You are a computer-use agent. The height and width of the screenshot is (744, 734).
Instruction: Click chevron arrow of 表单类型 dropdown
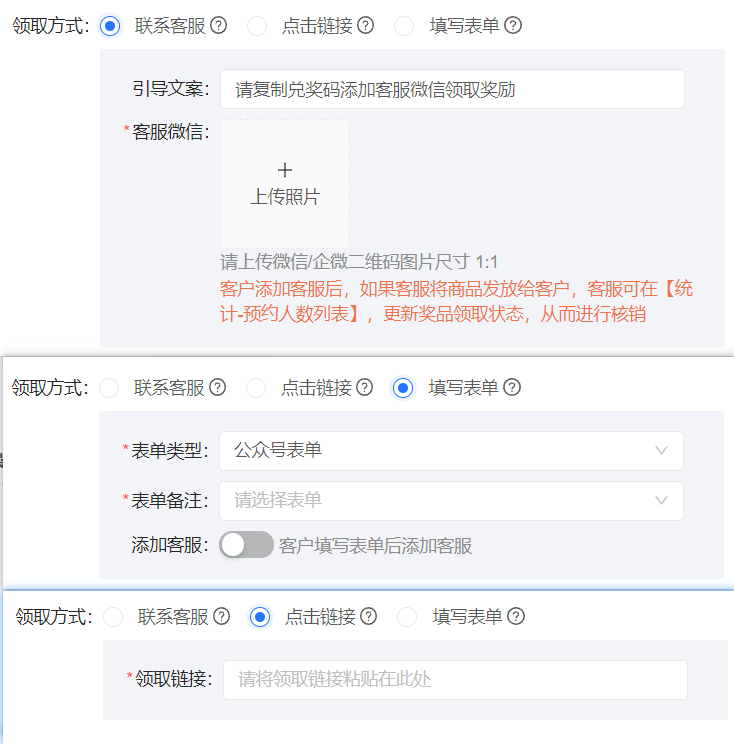(x=661, y=450)
